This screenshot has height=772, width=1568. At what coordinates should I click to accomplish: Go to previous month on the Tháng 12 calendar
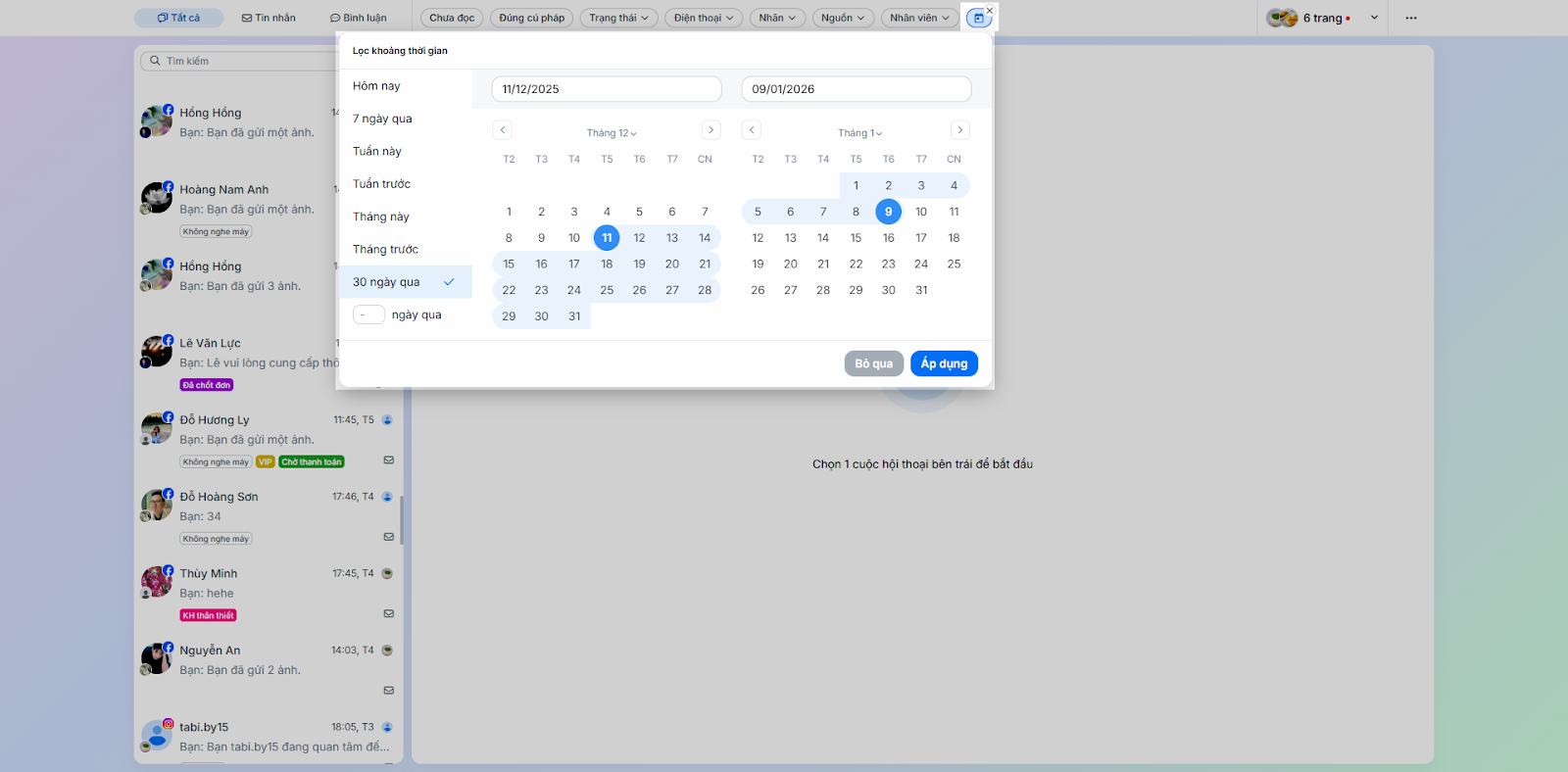[x=503, y=130]
